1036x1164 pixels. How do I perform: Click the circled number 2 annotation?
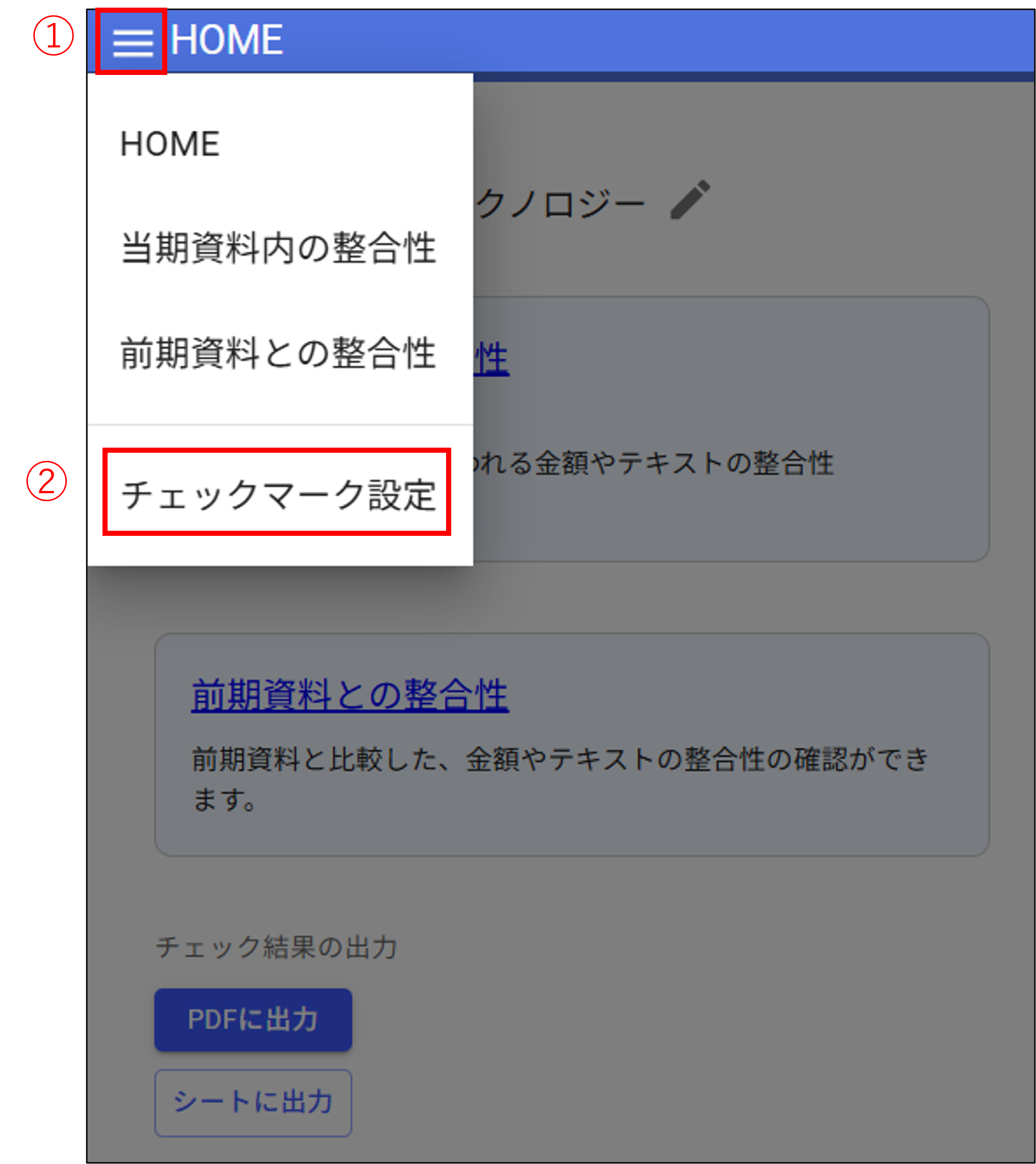coord(47,481)
